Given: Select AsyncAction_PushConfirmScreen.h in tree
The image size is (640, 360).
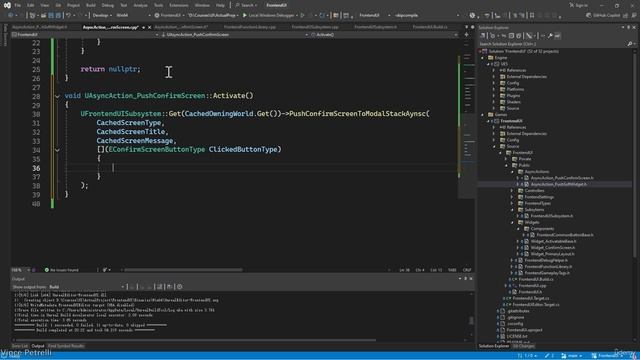Looking at the screenshot, I should click(562, 178).
